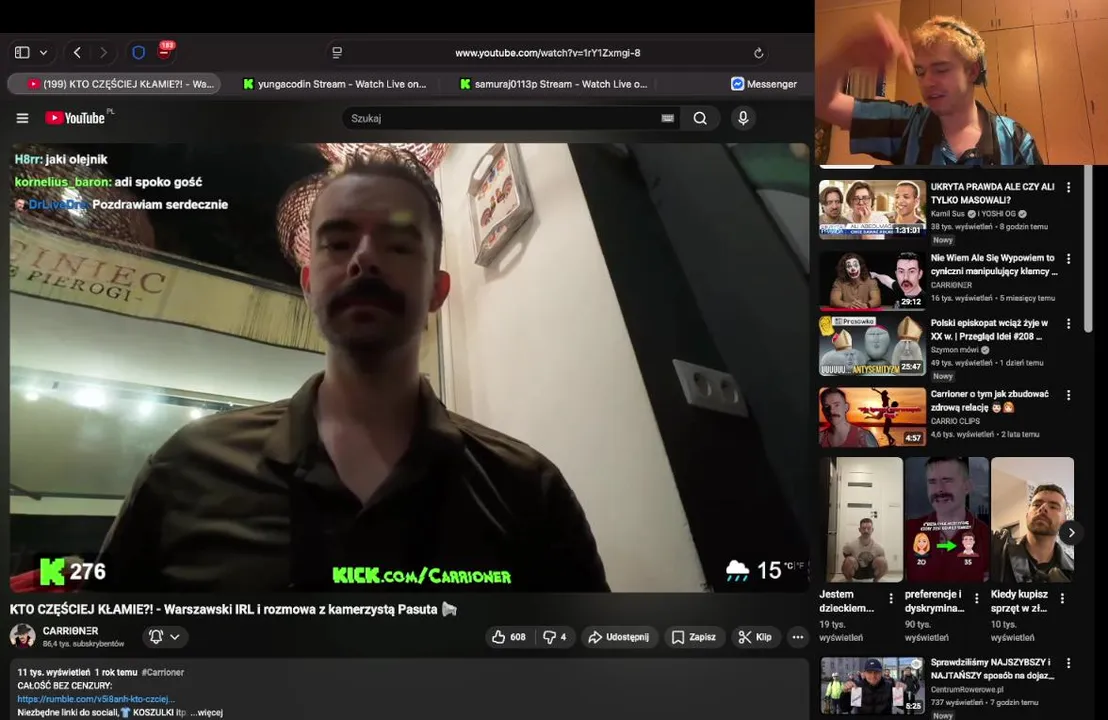
Task: Open Nie Wiem Ale Się Wypowiem video thumbnail
Action: [x=872, y=281]
